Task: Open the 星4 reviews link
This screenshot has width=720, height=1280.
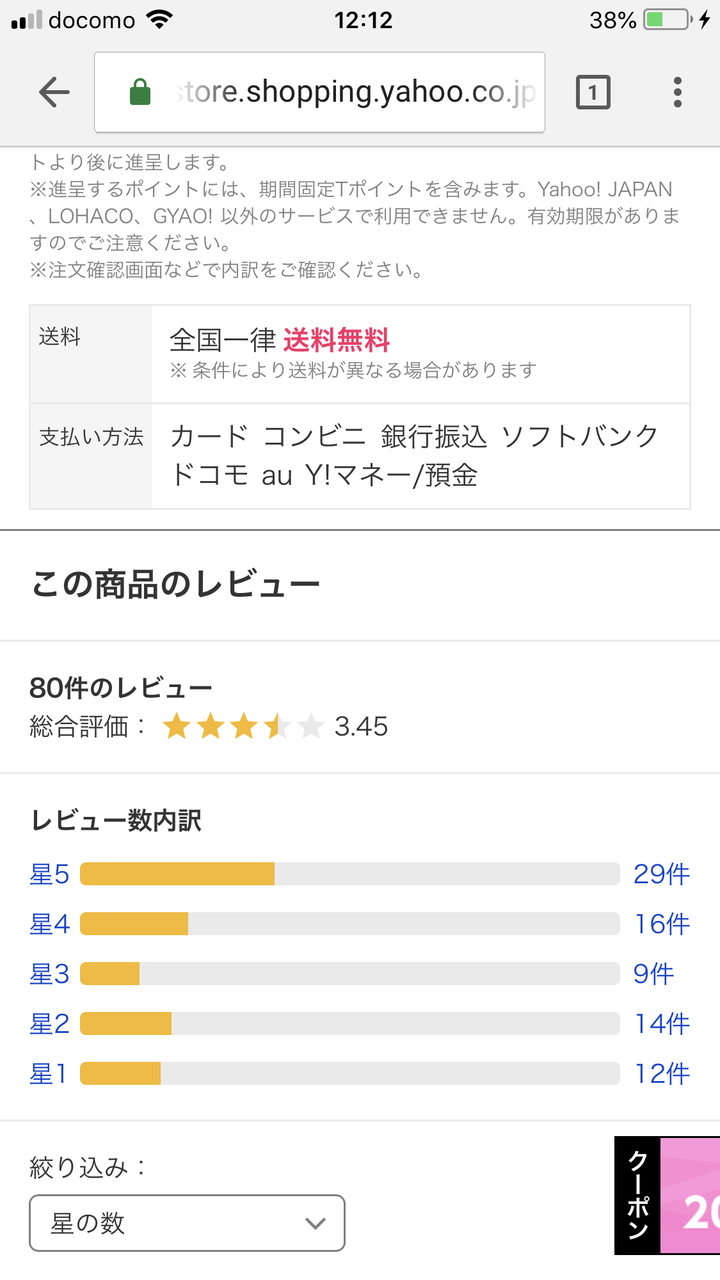Action: [49, 924]
